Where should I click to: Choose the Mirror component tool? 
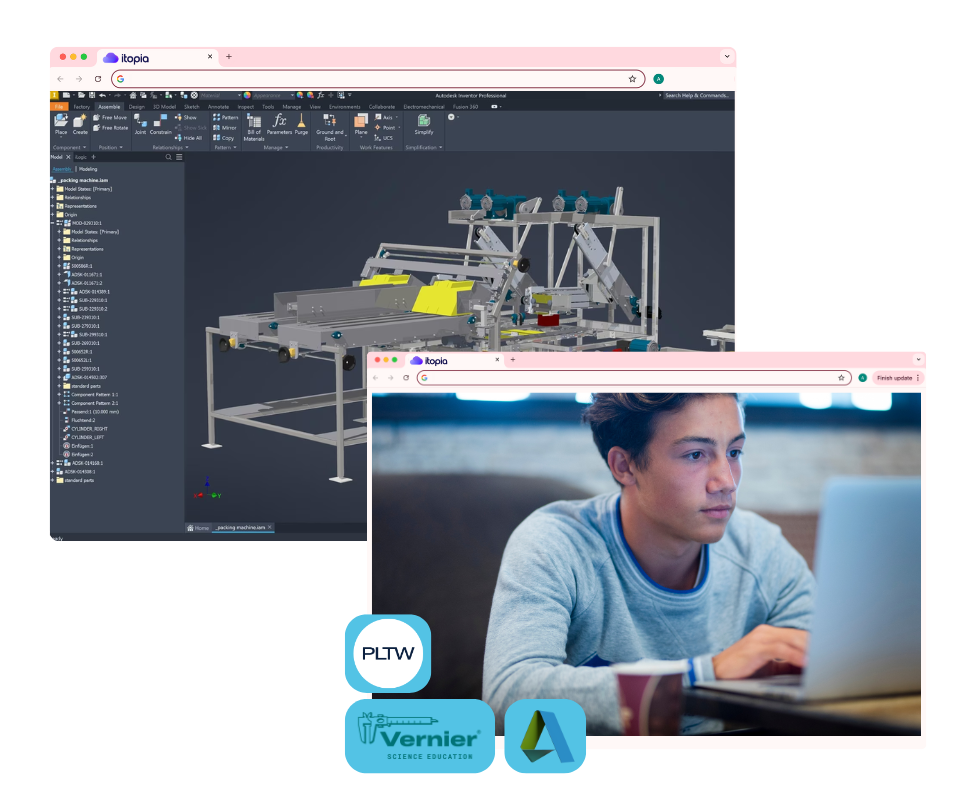[224, 128]
